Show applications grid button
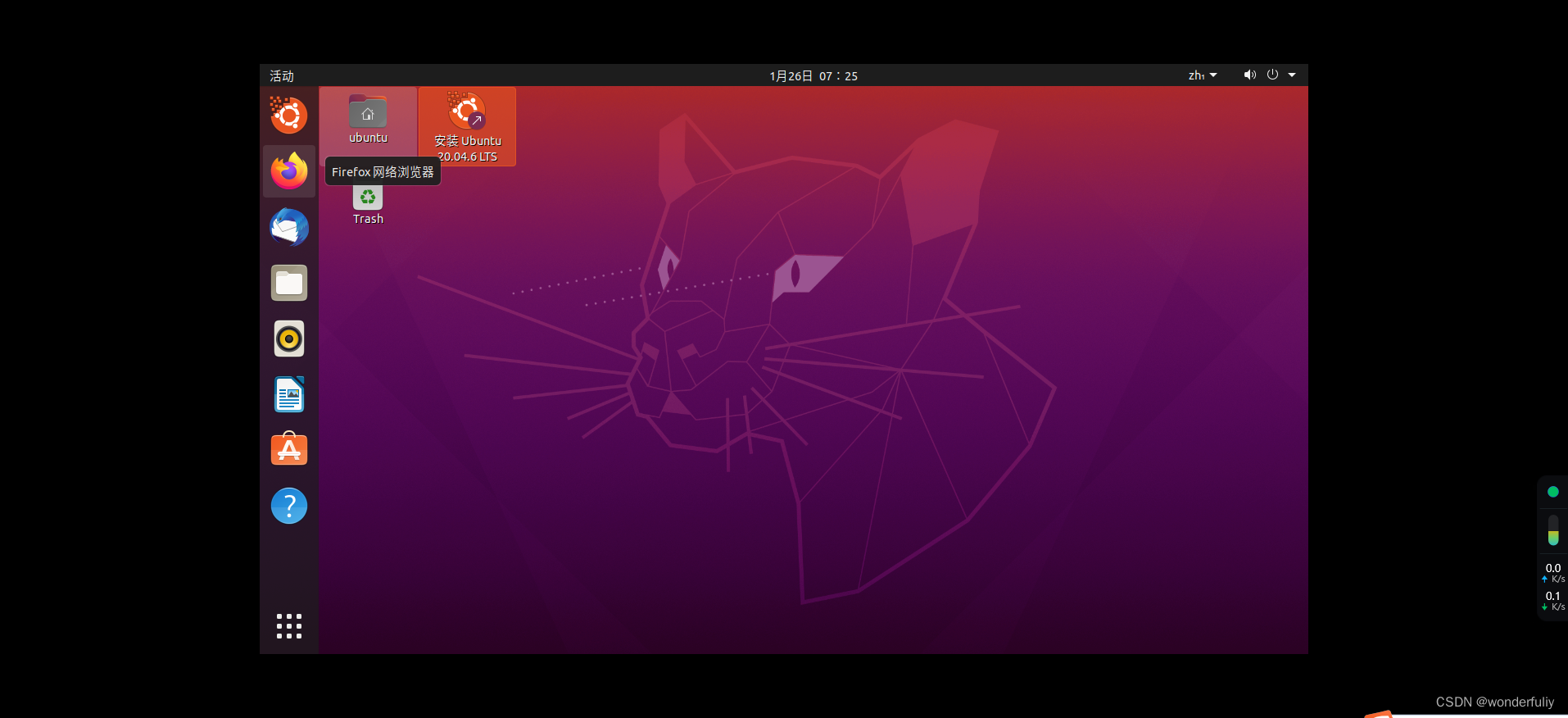This screenshot has height=718, width=1568. click(x=288, y=625)
